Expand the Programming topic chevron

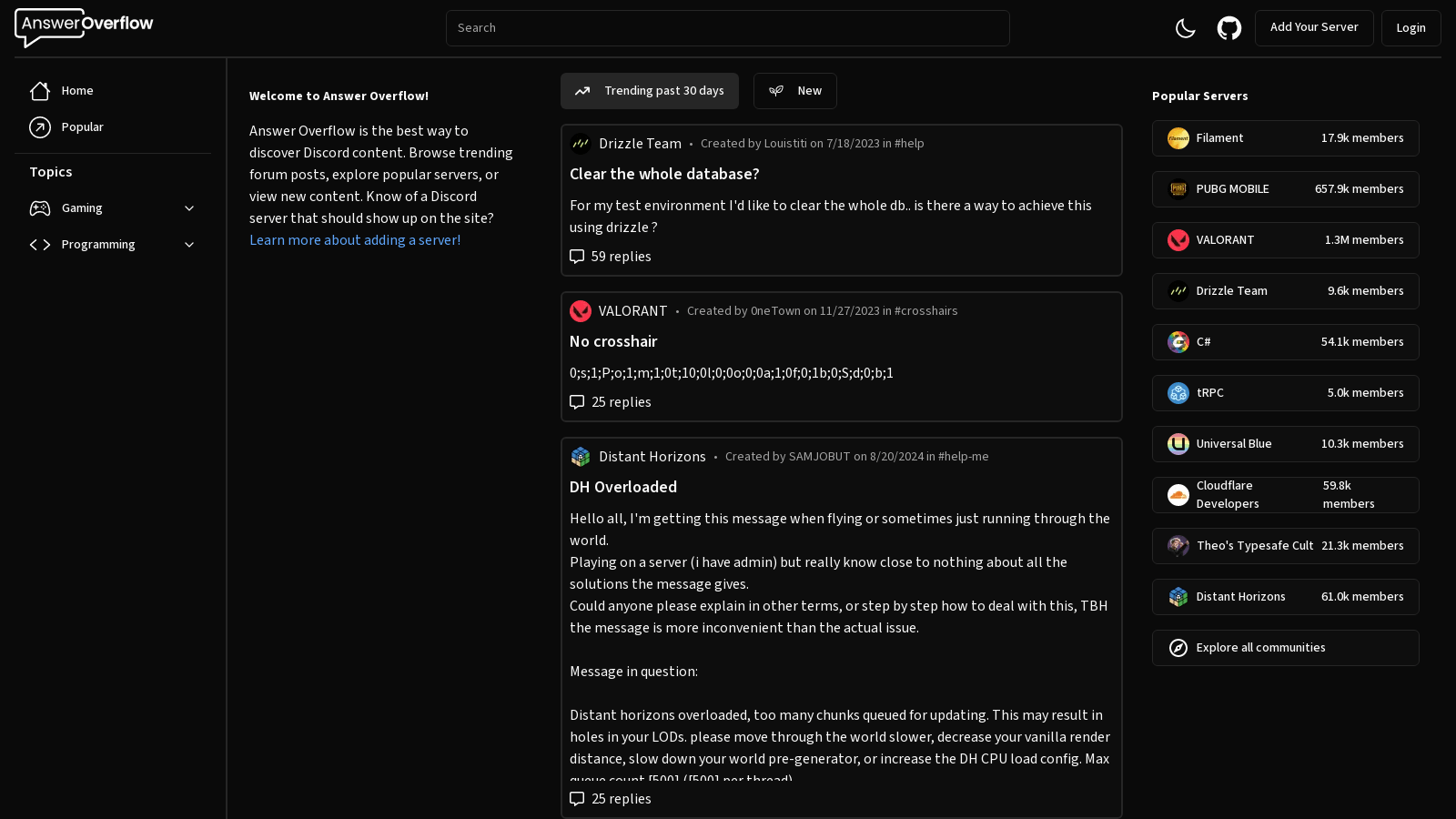(x=189, y=245)
